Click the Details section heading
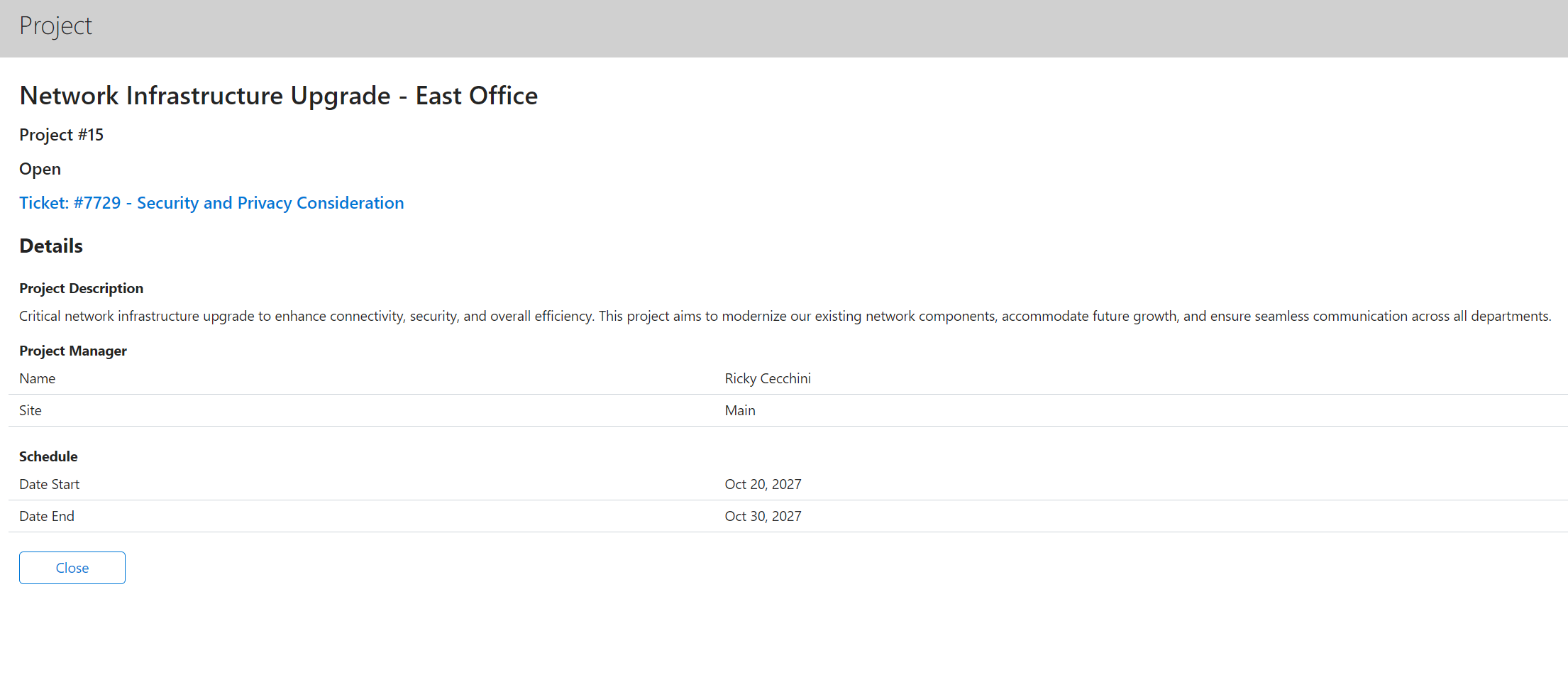1568x675 pixels. click(x=50, y=246)
